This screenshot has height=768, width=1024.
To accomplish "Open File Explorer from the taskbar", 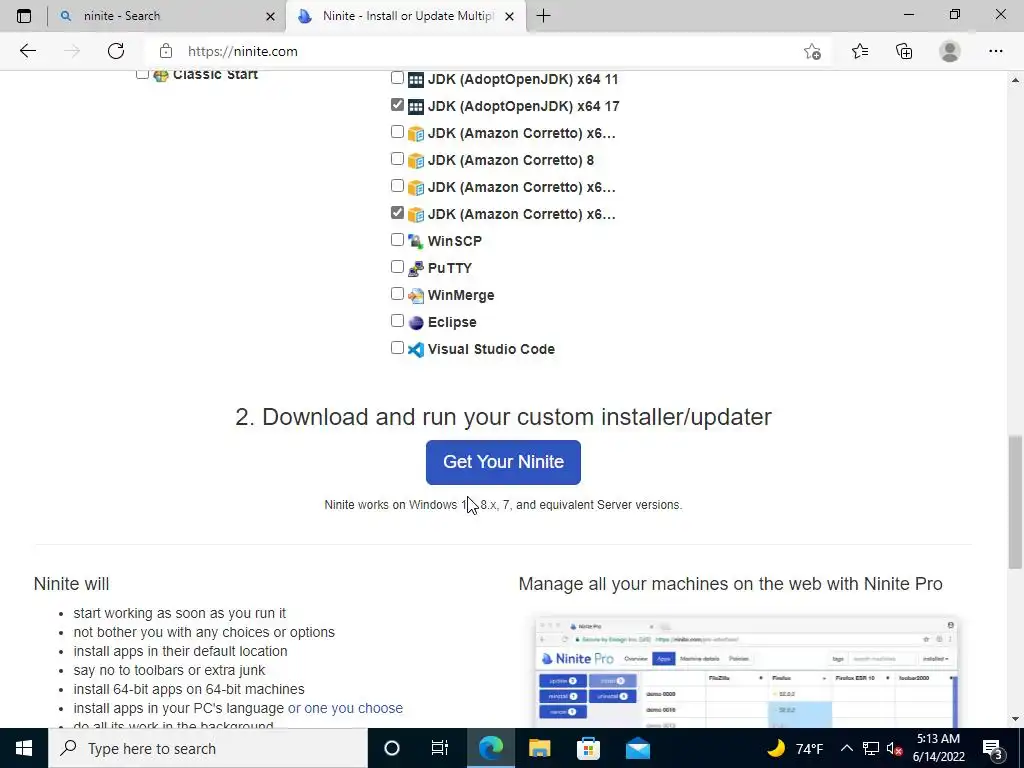I will (x=539, y=748).
